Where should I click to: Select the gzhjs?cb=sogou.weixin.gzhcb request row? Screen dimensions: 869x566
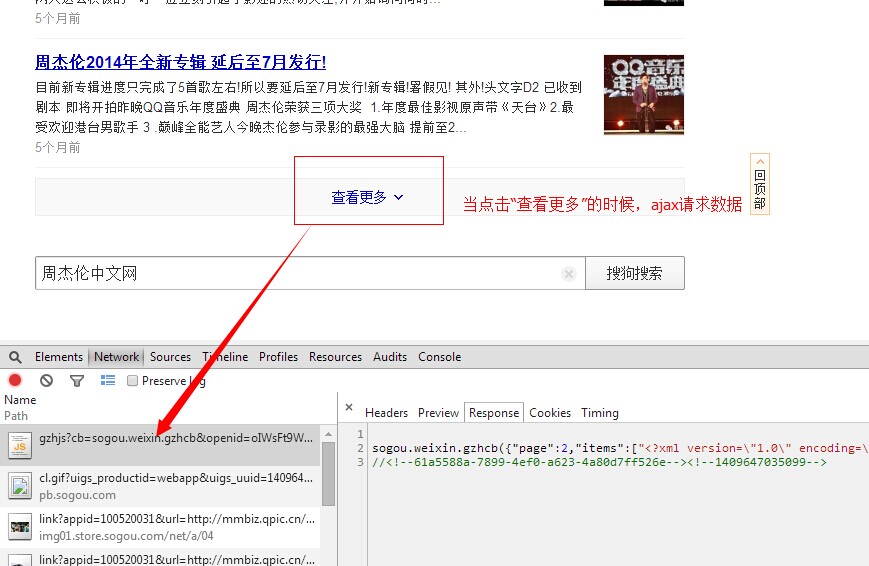(x=160, y=445)
